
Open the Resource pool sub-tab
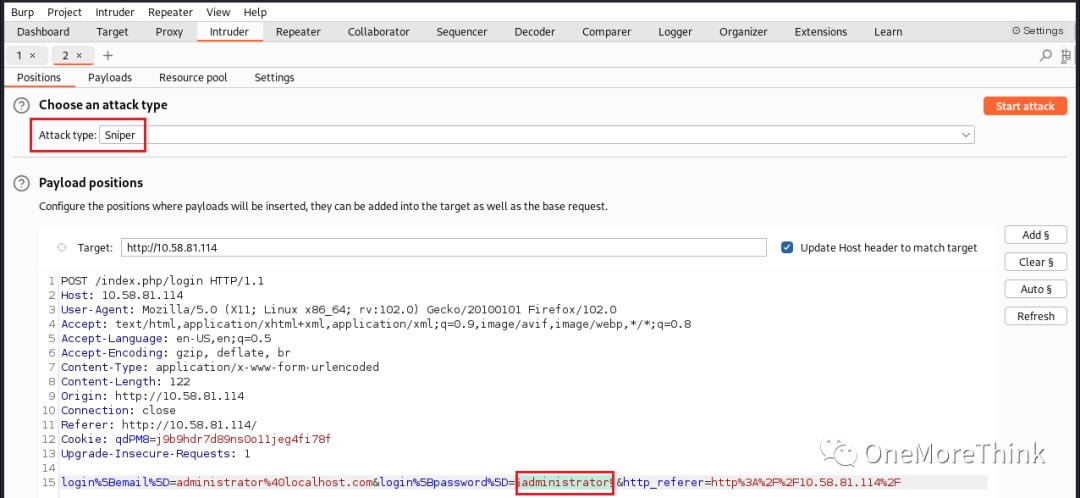tap(193, 78)
